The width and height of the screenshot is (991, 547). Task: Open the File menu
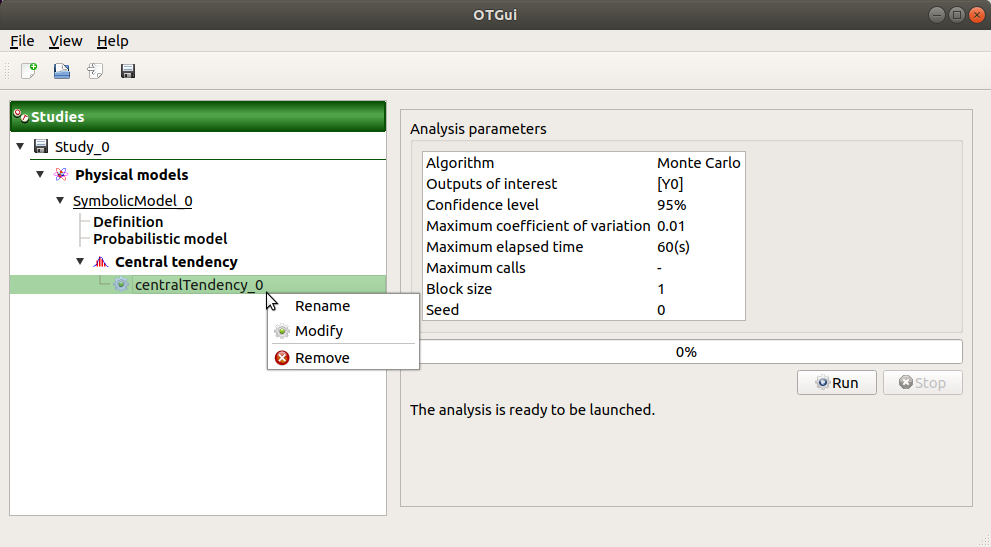pos(22,41)
